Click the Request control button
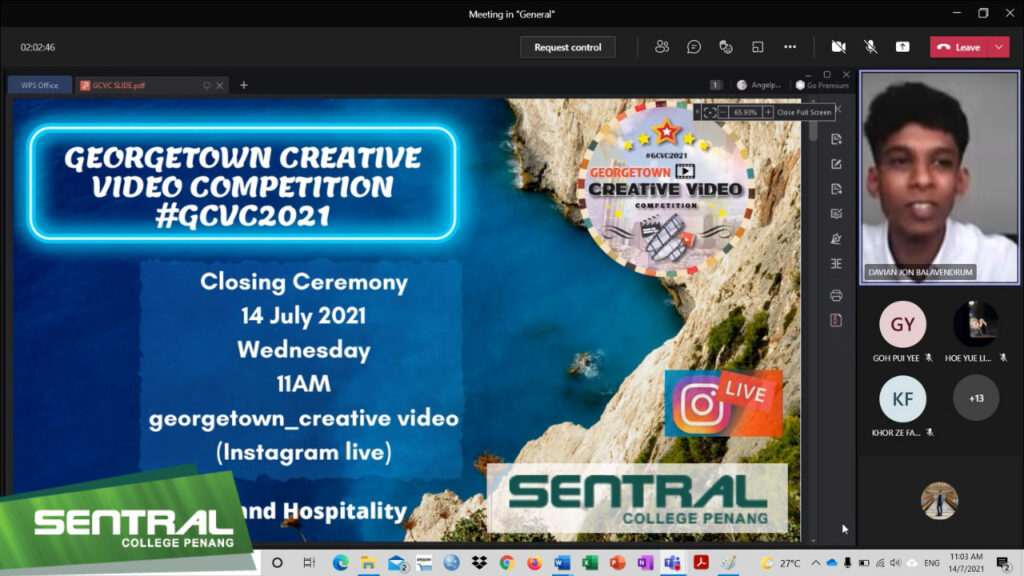This screenshot has width=1024, height=576. [x=568, y=46]
